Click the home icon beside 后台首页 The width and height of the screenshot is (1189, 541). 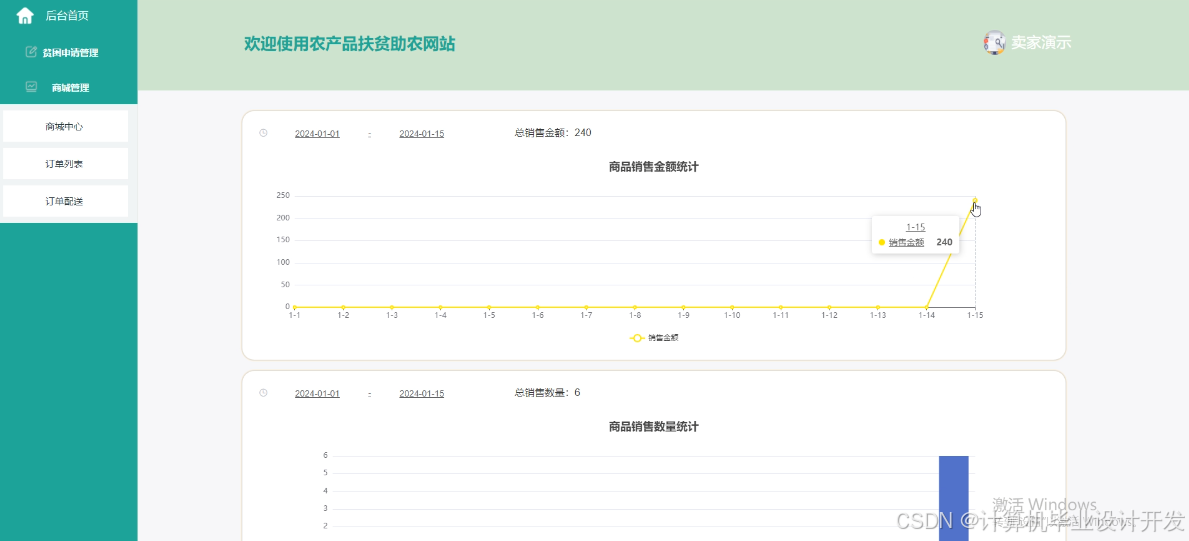coord(25,15)
